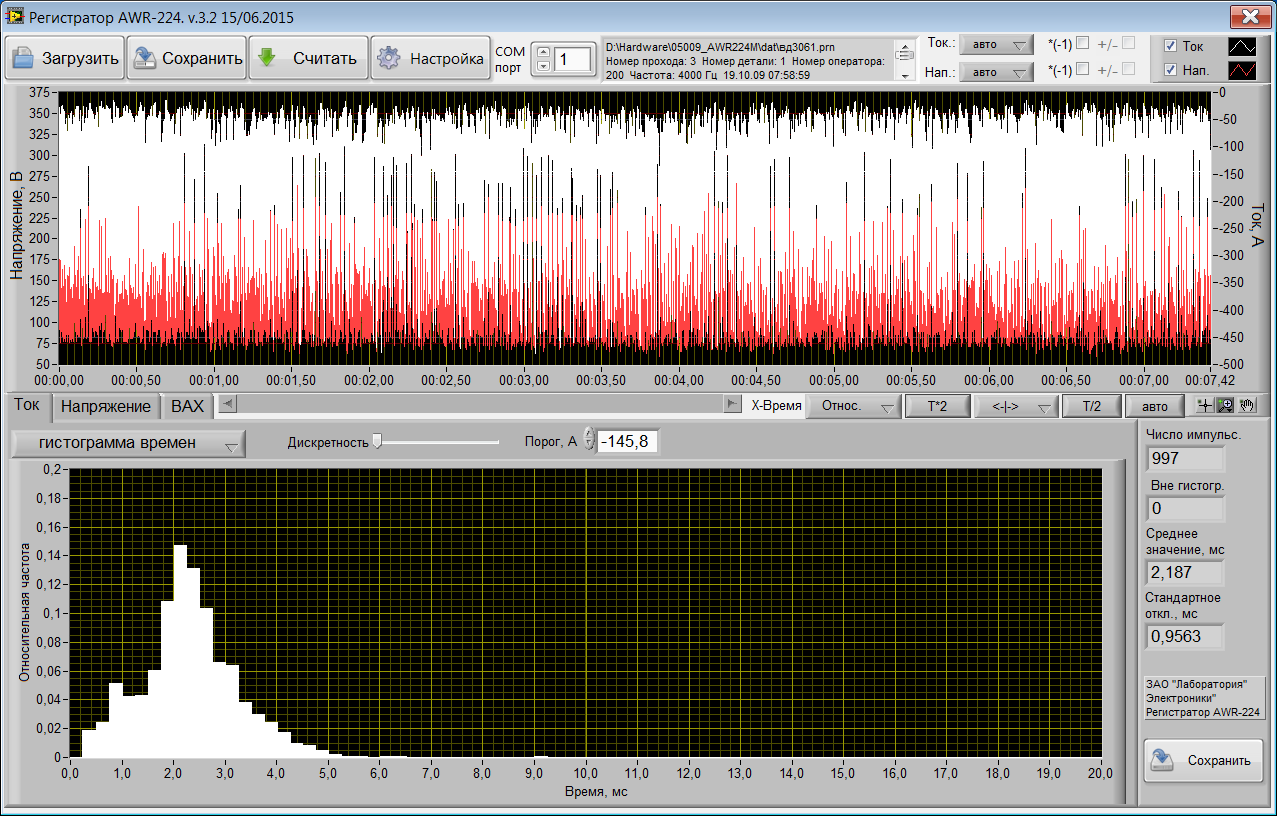
Task: Click the Дискретность slider handle
Action: click(x=377, y=441)
